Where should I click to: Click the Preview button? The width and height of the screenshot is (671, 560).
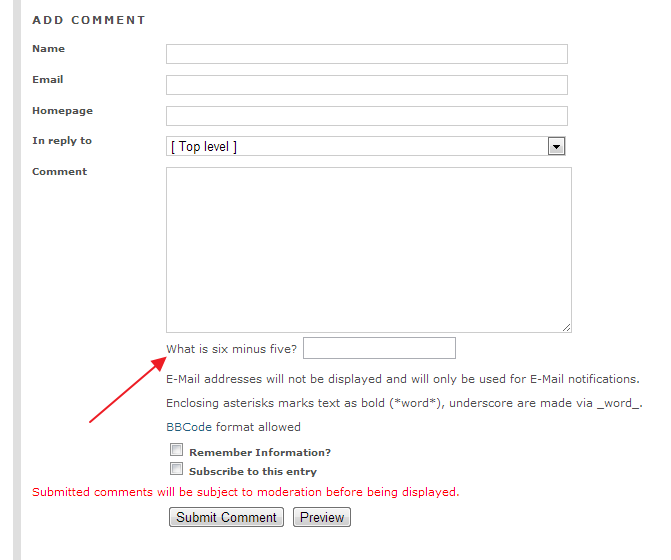[322, 517]
